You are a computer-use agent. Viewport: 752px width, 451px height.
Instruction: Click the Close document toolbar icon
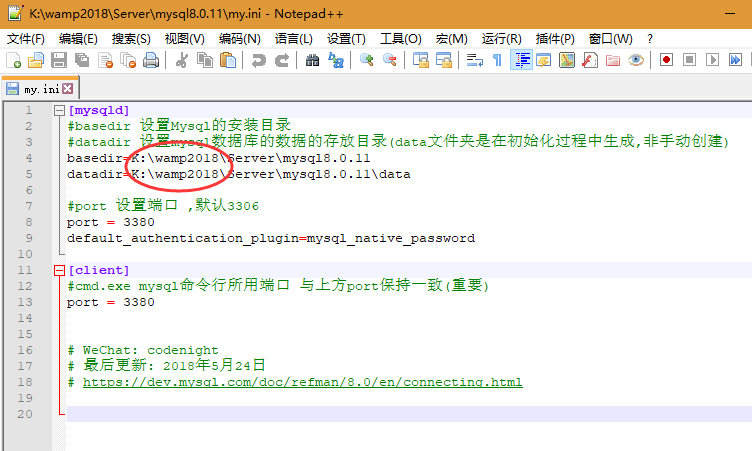click(105, 60)
